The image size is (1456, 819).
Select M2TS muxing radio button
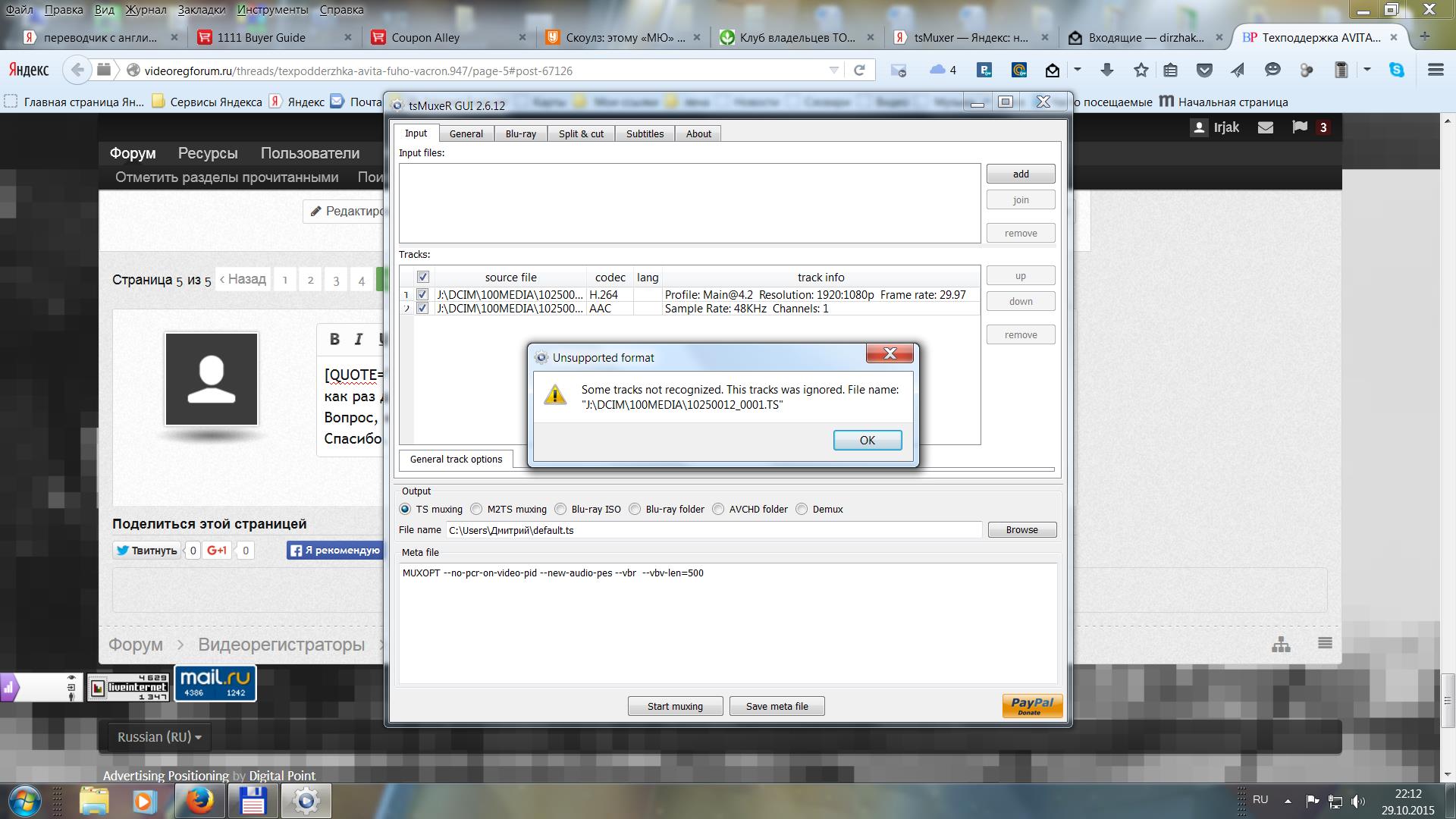(x=476, y=509)
